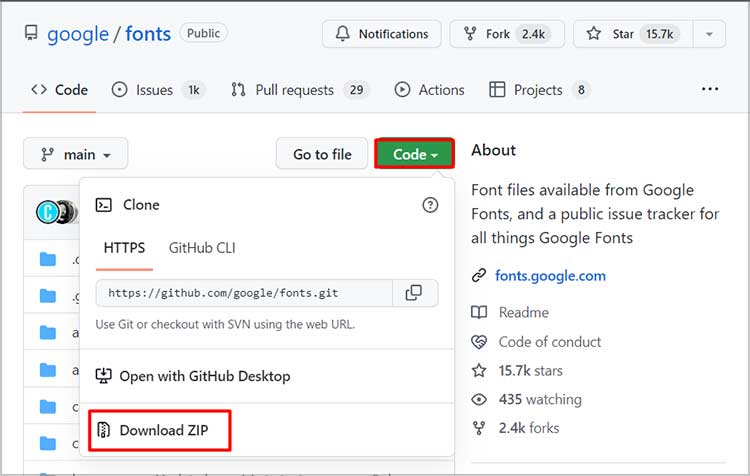Viewport: 750px width, 476px height.
Task: Click the contributor avatar with C logo
Action: [x=48, y=212]
